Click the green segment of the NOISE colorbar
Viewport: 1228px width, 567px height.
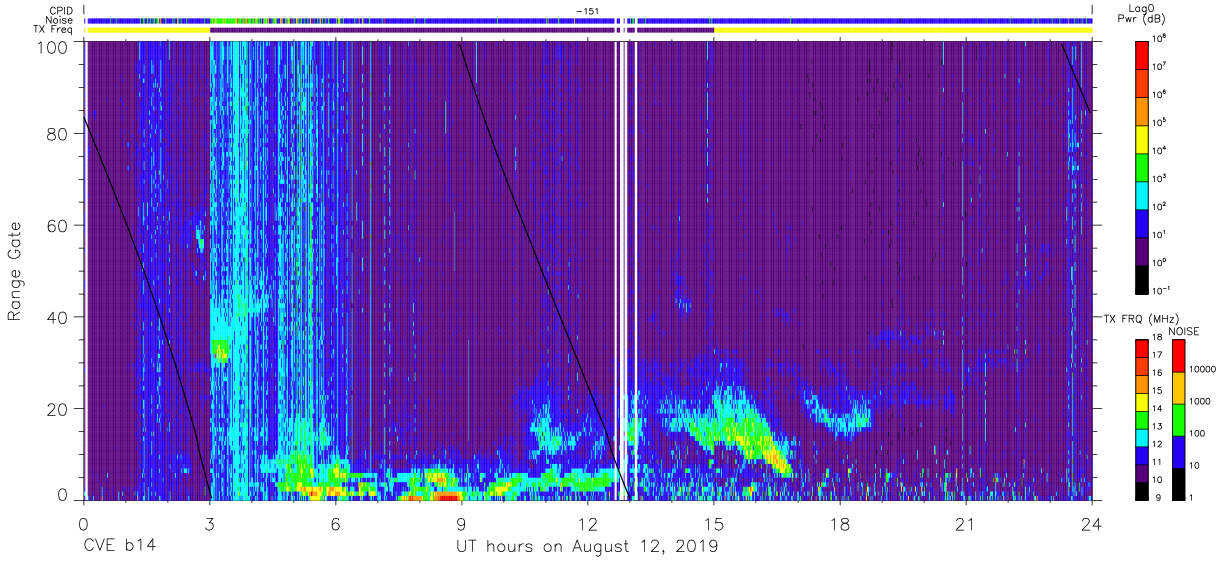(x=1178, y=419)
